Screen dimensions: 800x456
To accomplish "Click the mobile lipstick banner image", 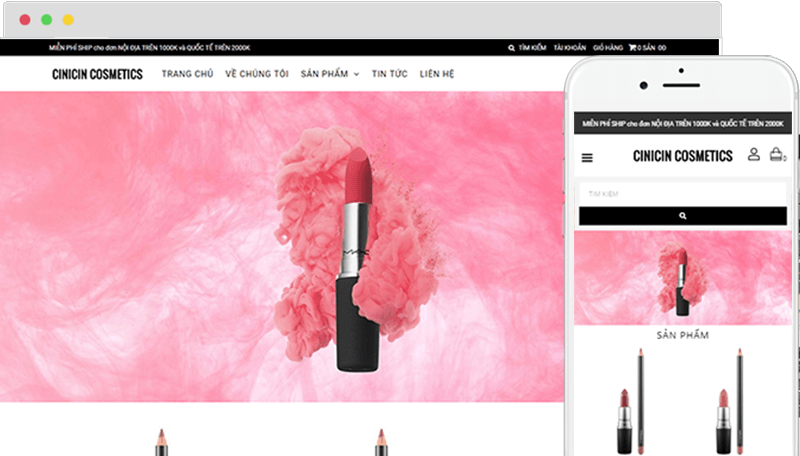I will pos(682,278).
